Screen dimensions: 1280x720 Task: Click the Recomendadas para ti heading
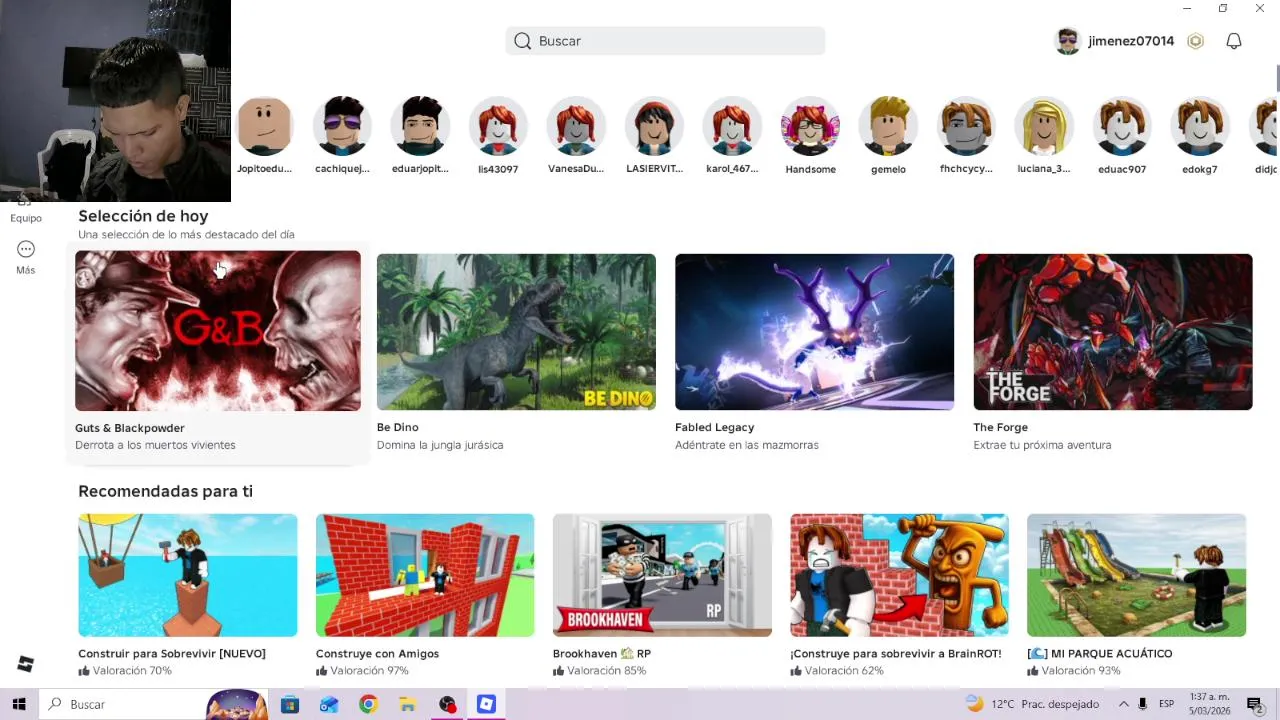pos(166,491)
